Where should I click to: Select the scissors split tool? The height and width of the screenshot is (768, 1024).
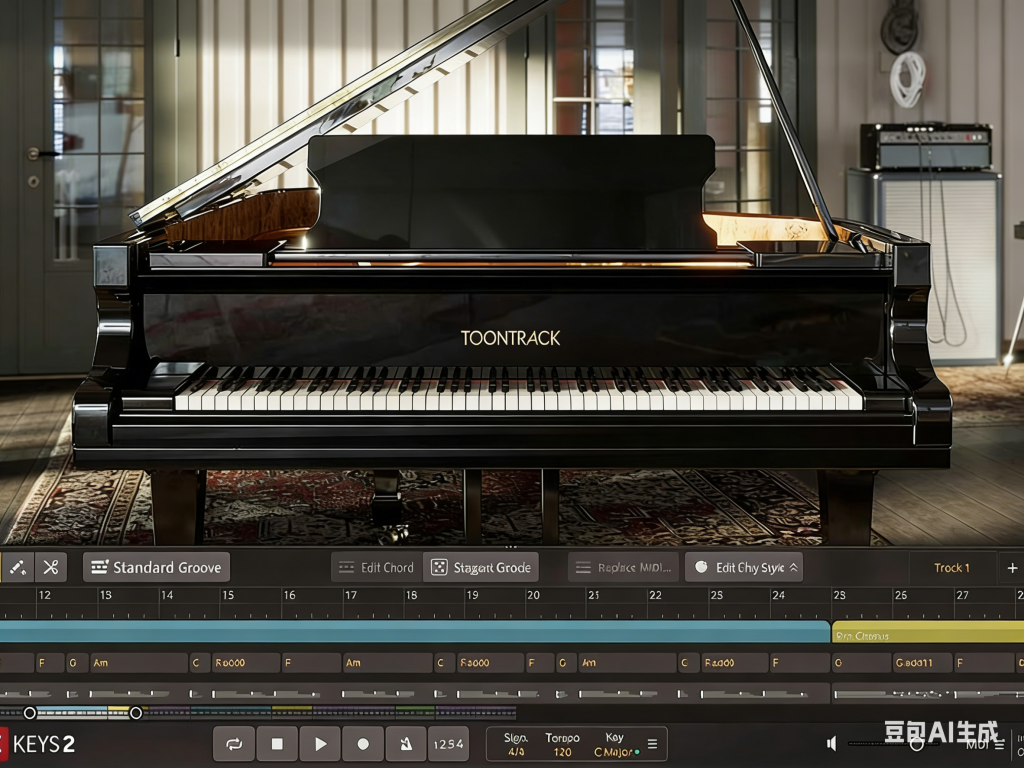51,568
